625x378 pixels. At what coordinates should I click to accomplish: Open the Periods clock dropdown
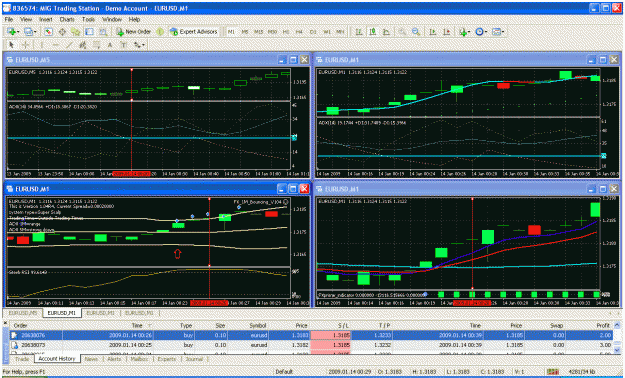tap(481, 32)
